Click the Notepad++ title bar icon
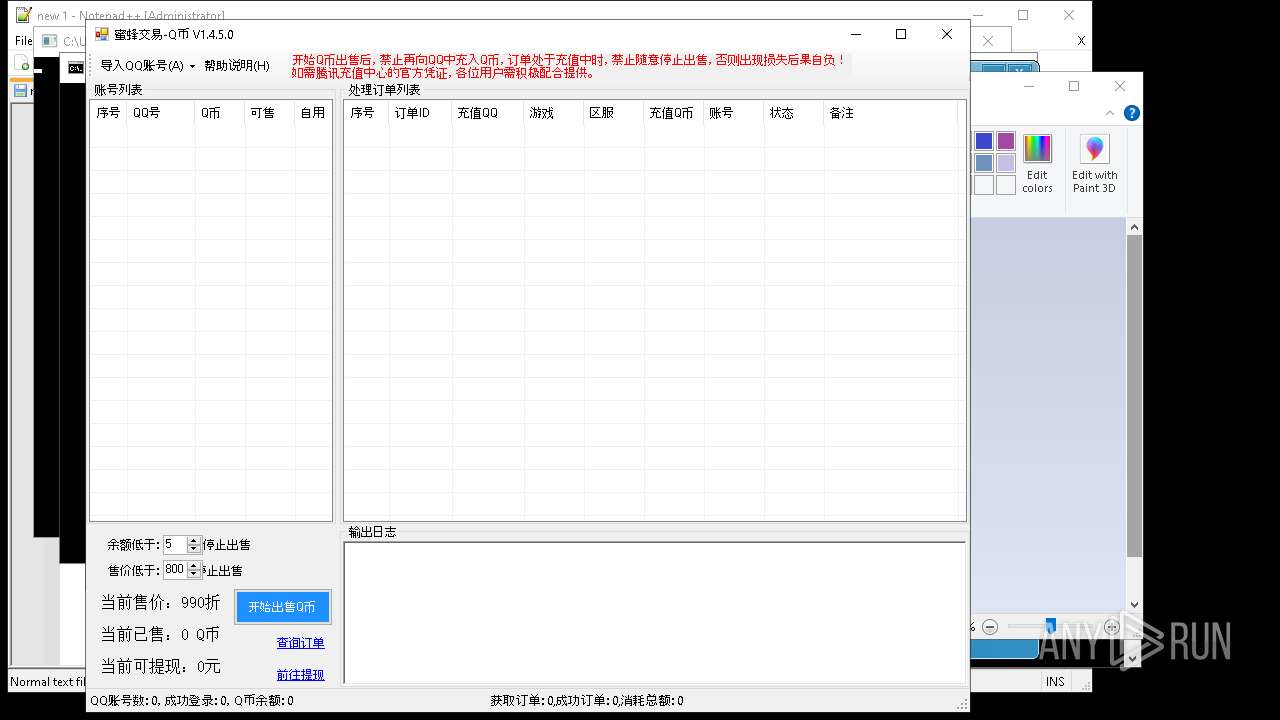Viewport: 1280px width, 720px height. (23, 15)
